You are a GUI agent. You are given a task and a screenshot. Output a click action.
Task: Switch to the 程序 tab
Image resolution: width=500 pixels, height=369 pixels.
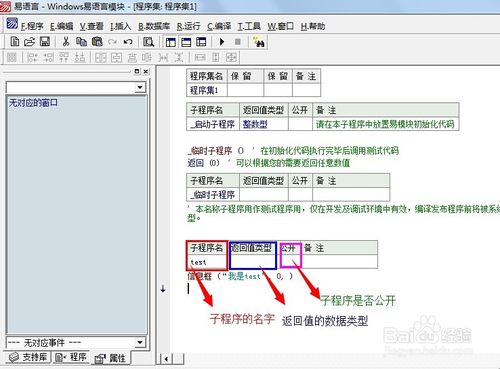71,357
